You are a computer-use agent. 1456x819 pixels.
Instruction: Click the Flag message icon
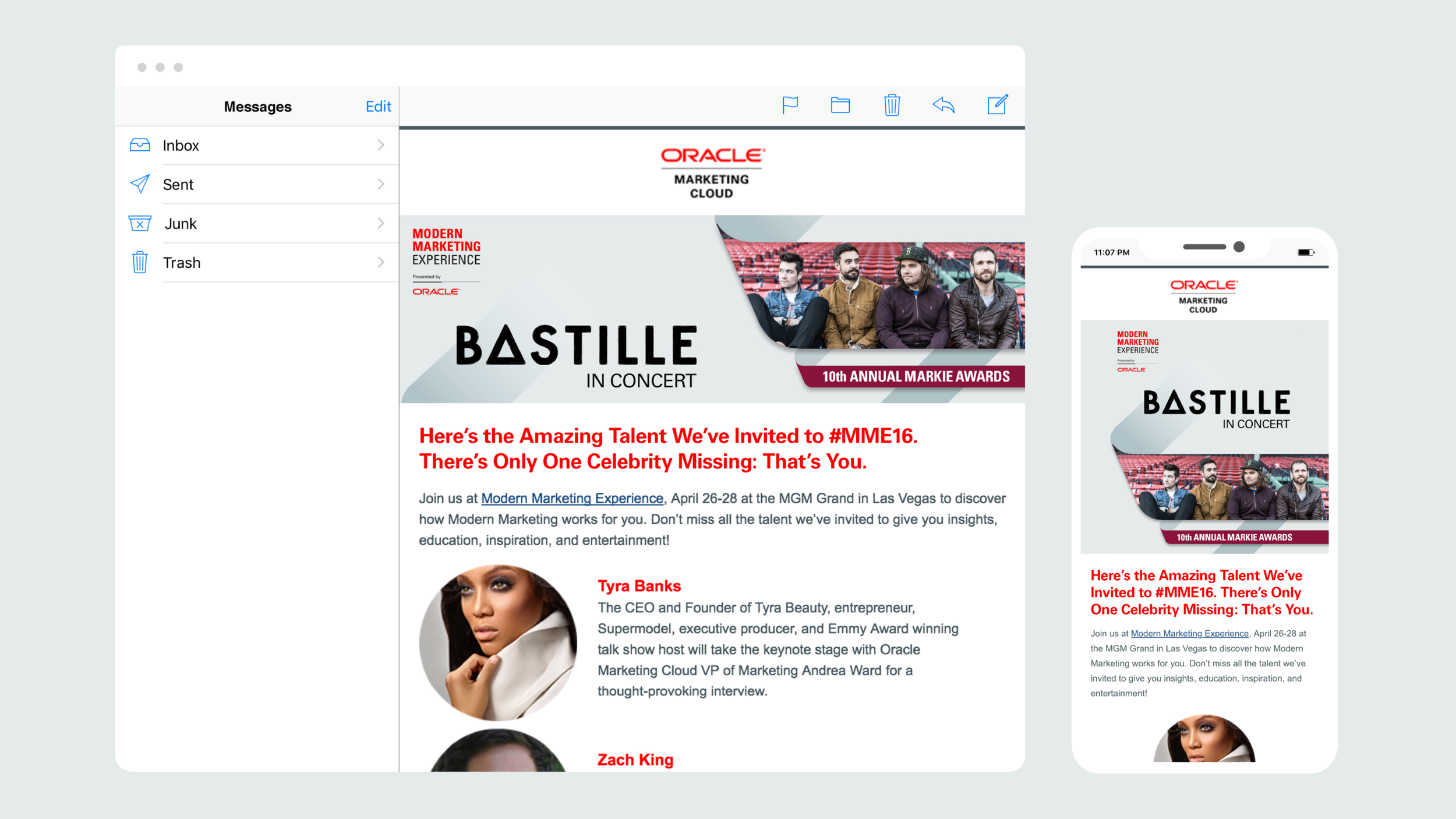790,105
